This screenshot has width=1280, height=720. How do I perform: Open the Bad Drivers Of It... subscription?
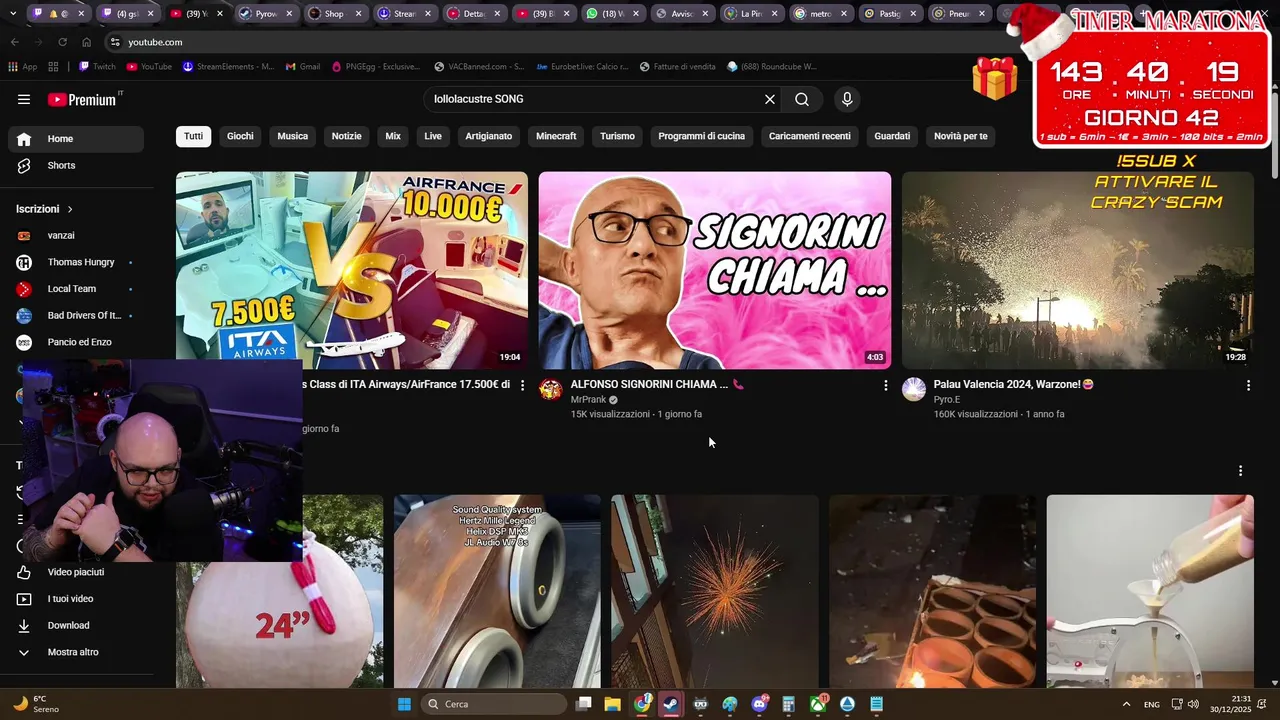pyautogui.click(x=76, y=315)
